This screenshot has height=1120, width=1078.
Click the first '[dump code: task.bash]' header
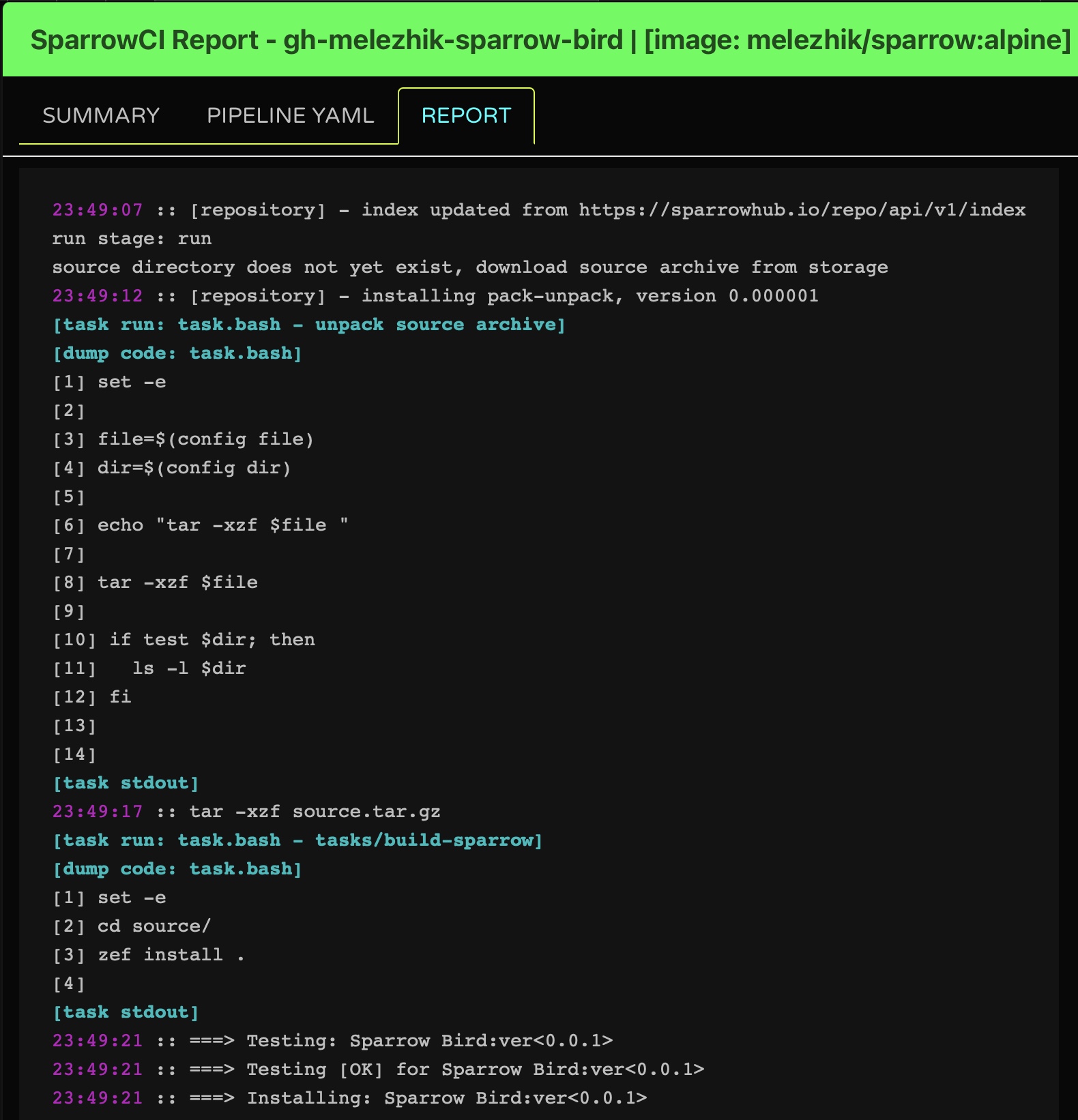(x=177, y=353)
